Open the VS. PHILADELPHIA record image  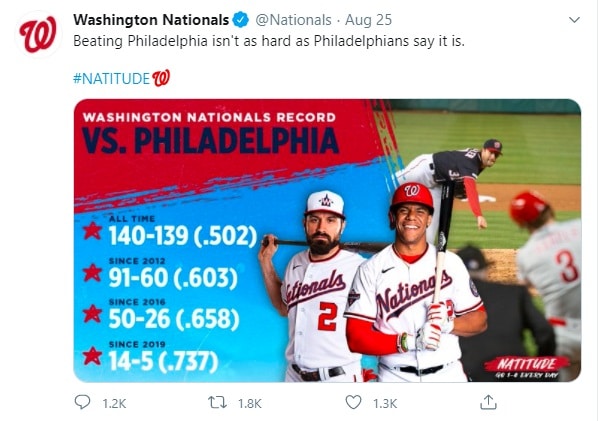(x=327, y=240)
